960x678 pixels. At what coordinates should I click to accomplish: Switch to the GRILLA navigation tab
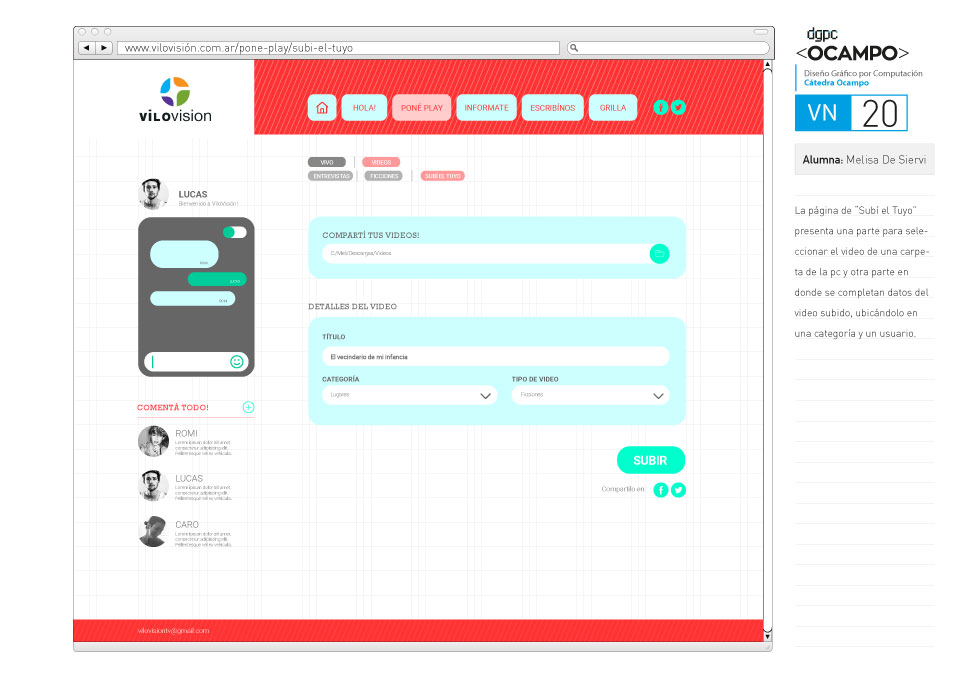coord(612,107)
